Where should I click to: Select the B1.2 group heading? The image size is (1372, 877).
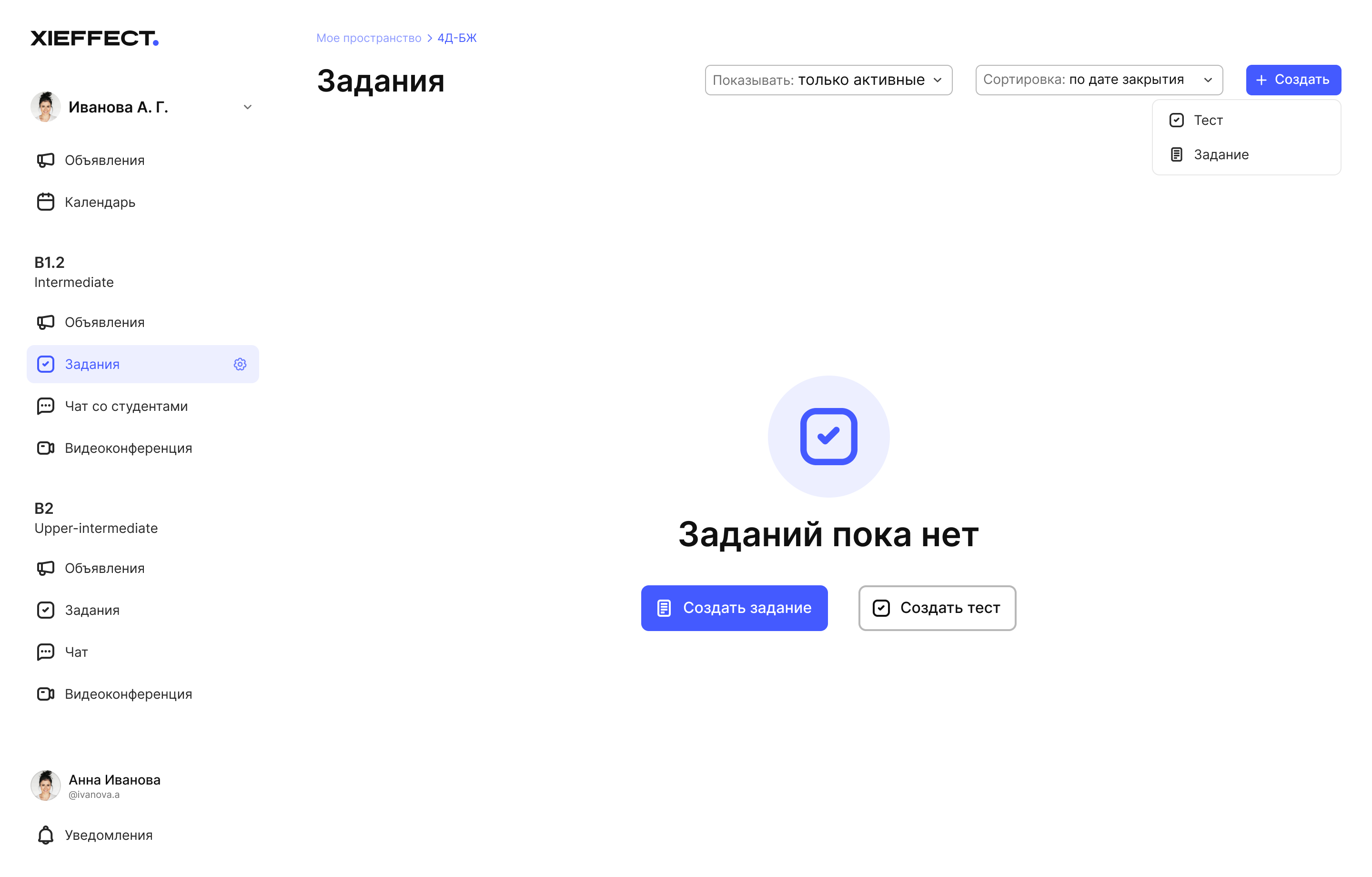(50, 262)
